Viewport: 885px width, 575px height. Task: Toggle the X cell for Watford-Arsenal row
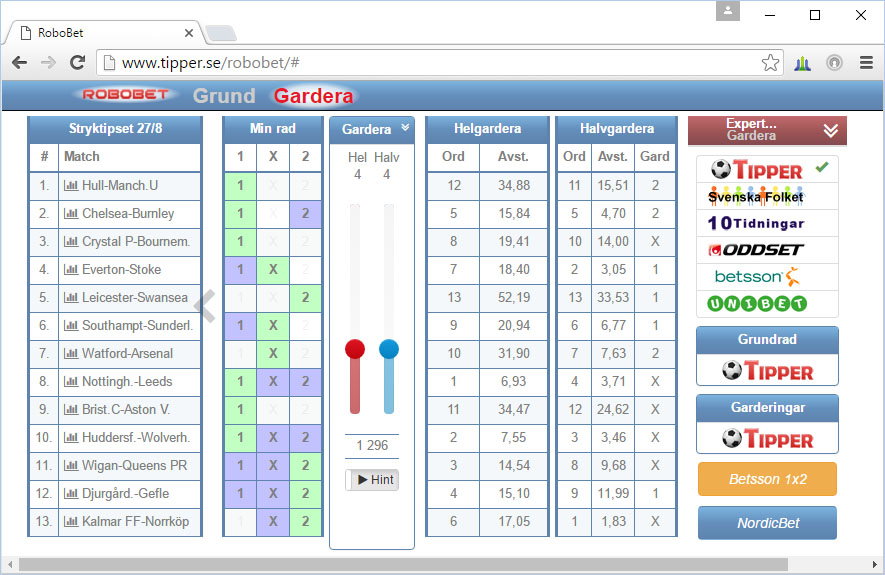(x=273, y=354)
